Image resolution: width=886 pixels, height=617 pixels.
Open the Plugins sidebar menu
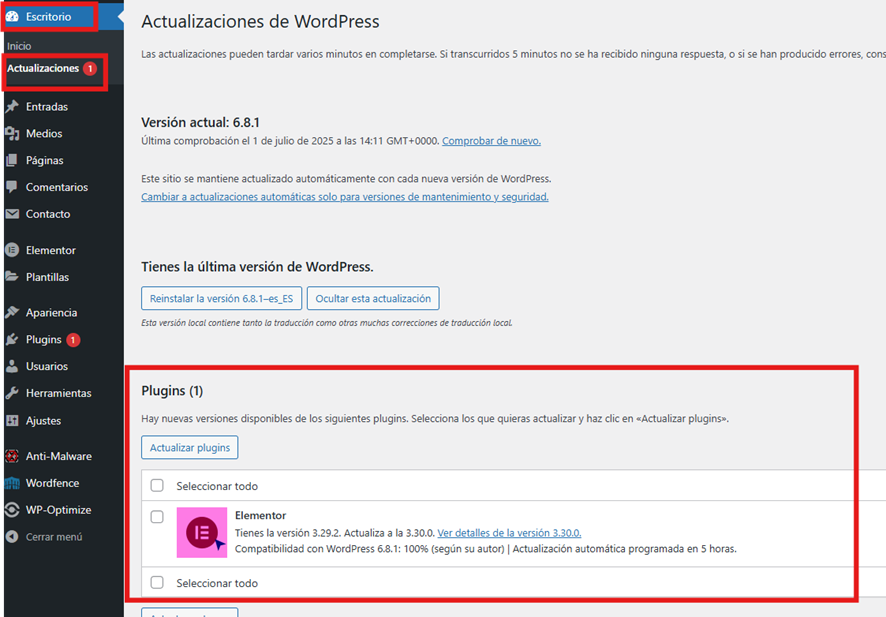click(x=44, y=340)
